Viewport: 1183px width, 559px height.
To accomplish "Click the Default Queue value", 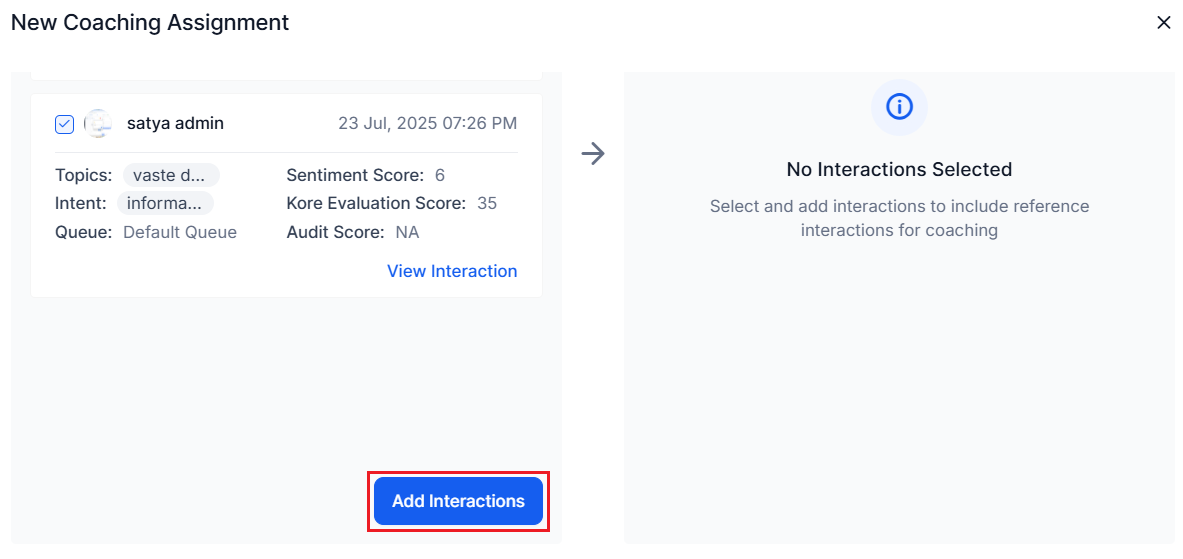I will (180, 232).
